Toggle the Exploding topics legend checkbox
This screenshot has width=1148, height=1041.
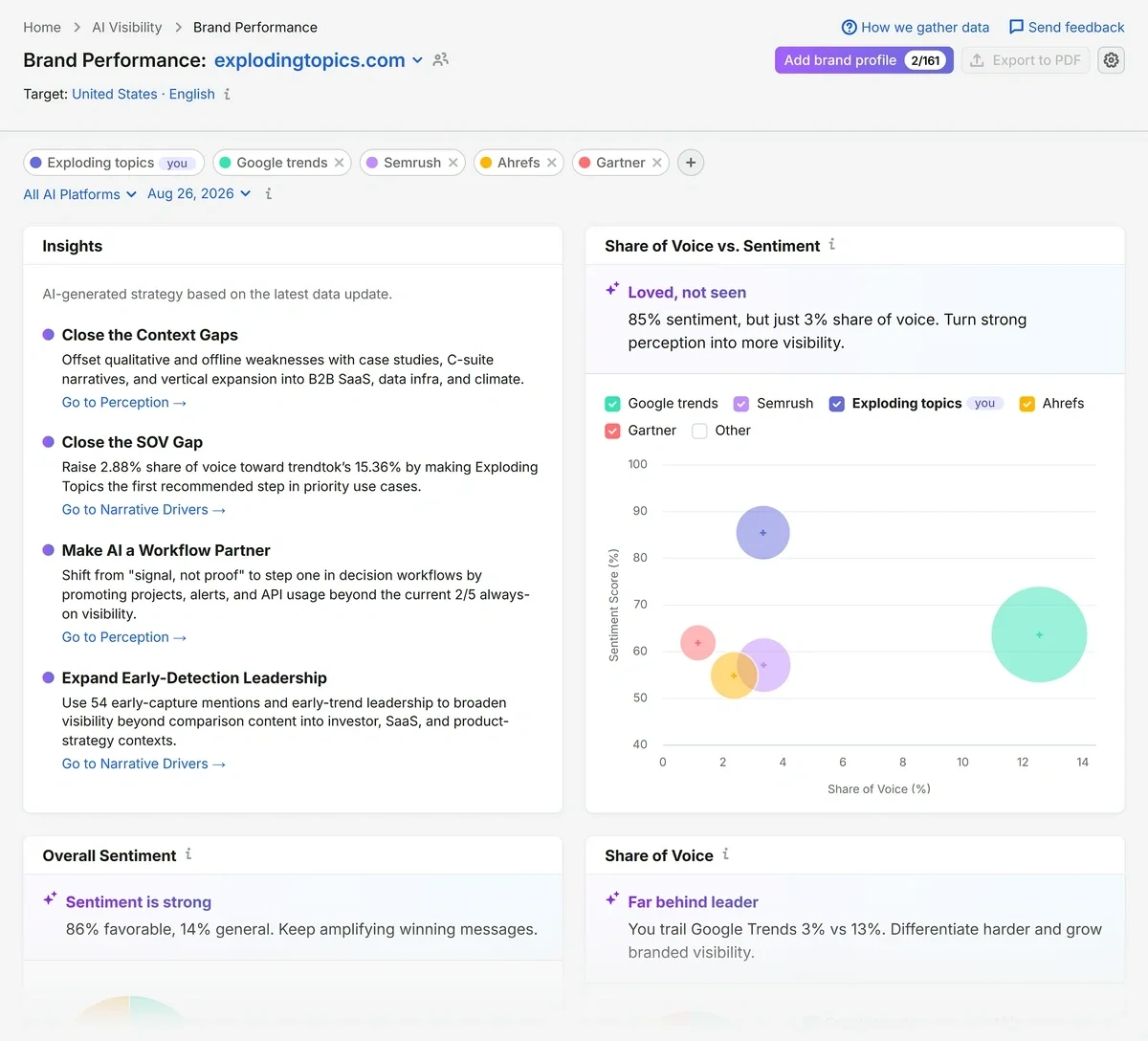tap(837, 404)
